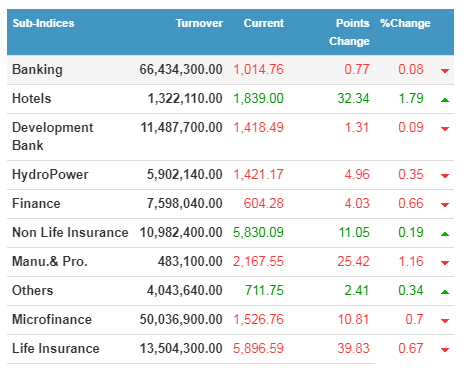466x374 pixels.
Task: Click Development Bank current value 1,418.49
Action: pyautogui.click(x=258, y=128)
